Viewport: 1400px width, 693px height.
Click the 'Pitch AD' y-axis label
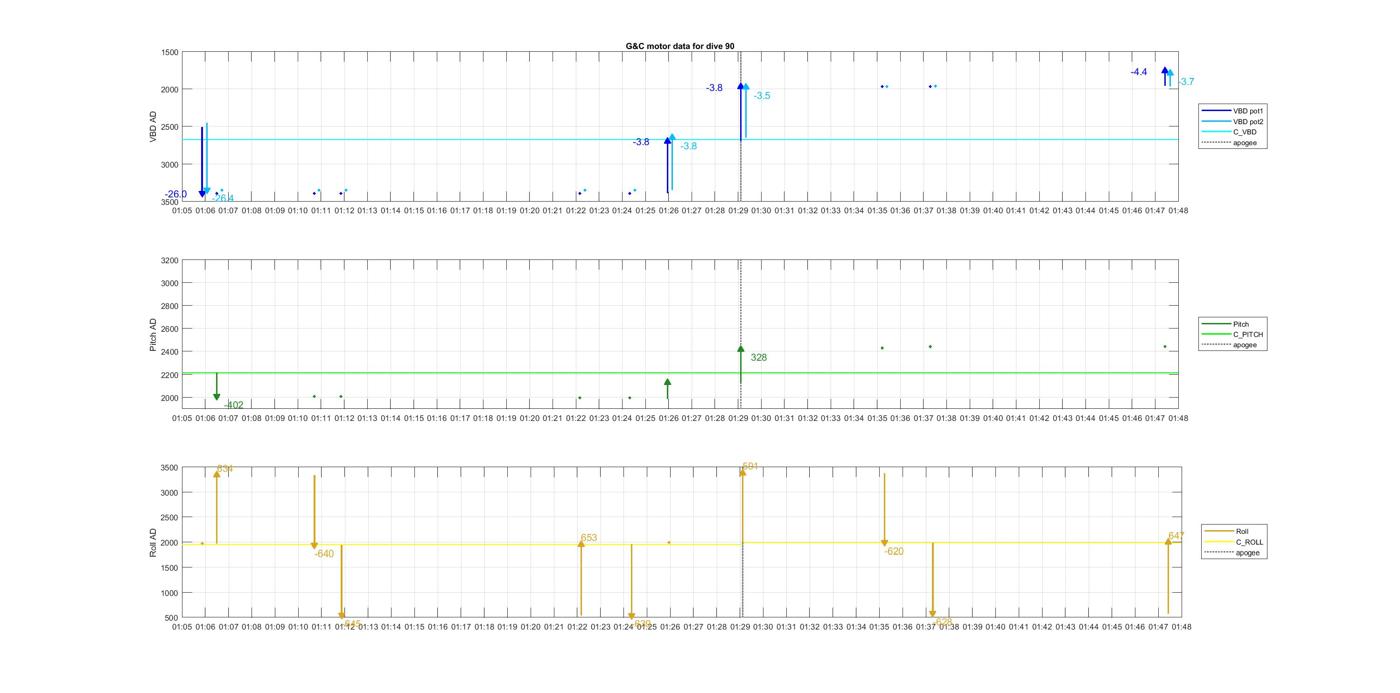(x=153, y=335)
